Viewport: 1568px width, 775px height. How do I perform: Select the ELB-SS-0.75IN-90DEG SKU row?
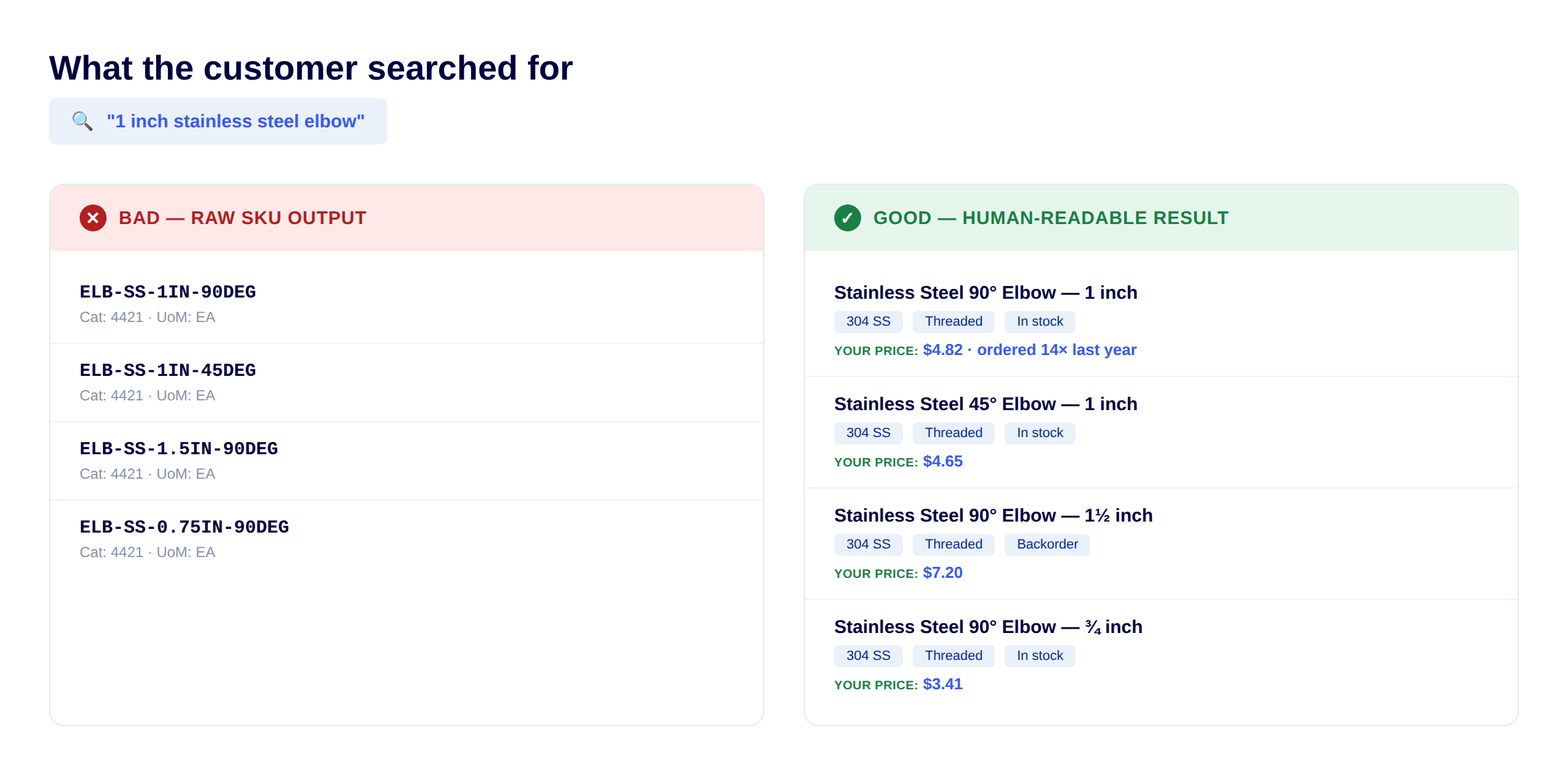click(x=184, y=527)
